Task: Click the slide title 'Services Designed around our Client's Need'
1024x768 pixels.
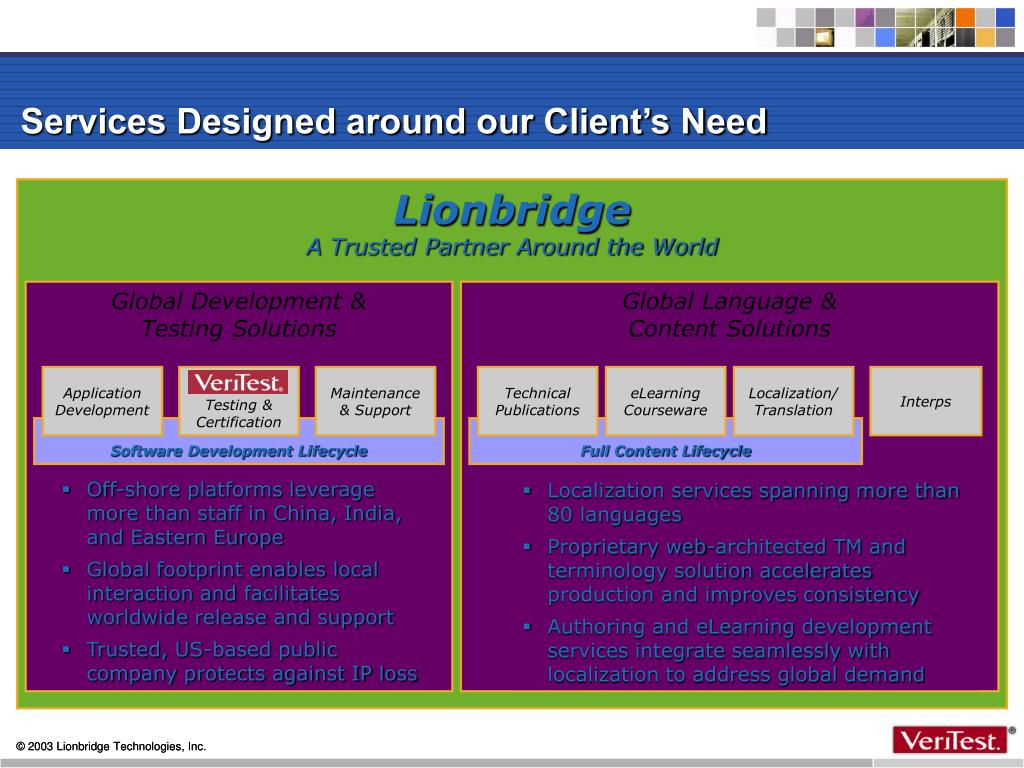Action: (x=394, y=121)
